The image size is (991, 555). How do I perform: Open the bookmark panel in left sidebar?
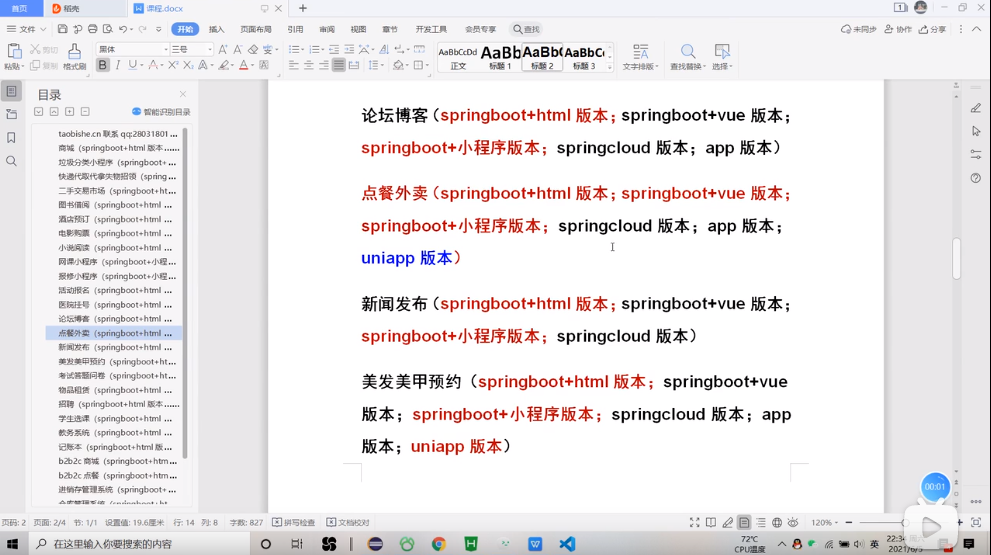click(11, 137)
